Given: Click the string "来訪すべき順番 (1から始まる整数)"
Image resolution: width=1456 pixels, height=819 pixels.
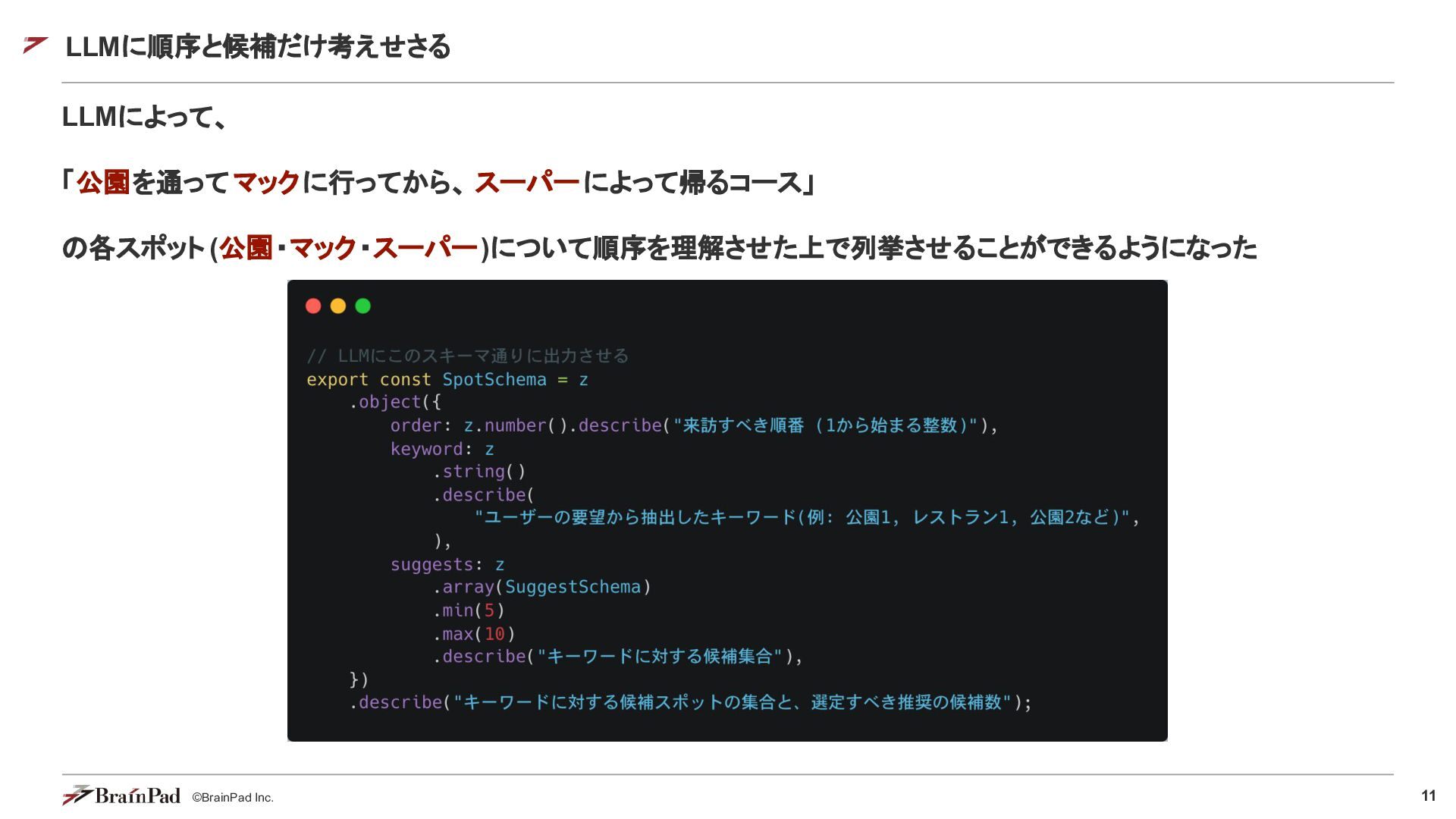Looking at the screenshot, I should (825, 425).
